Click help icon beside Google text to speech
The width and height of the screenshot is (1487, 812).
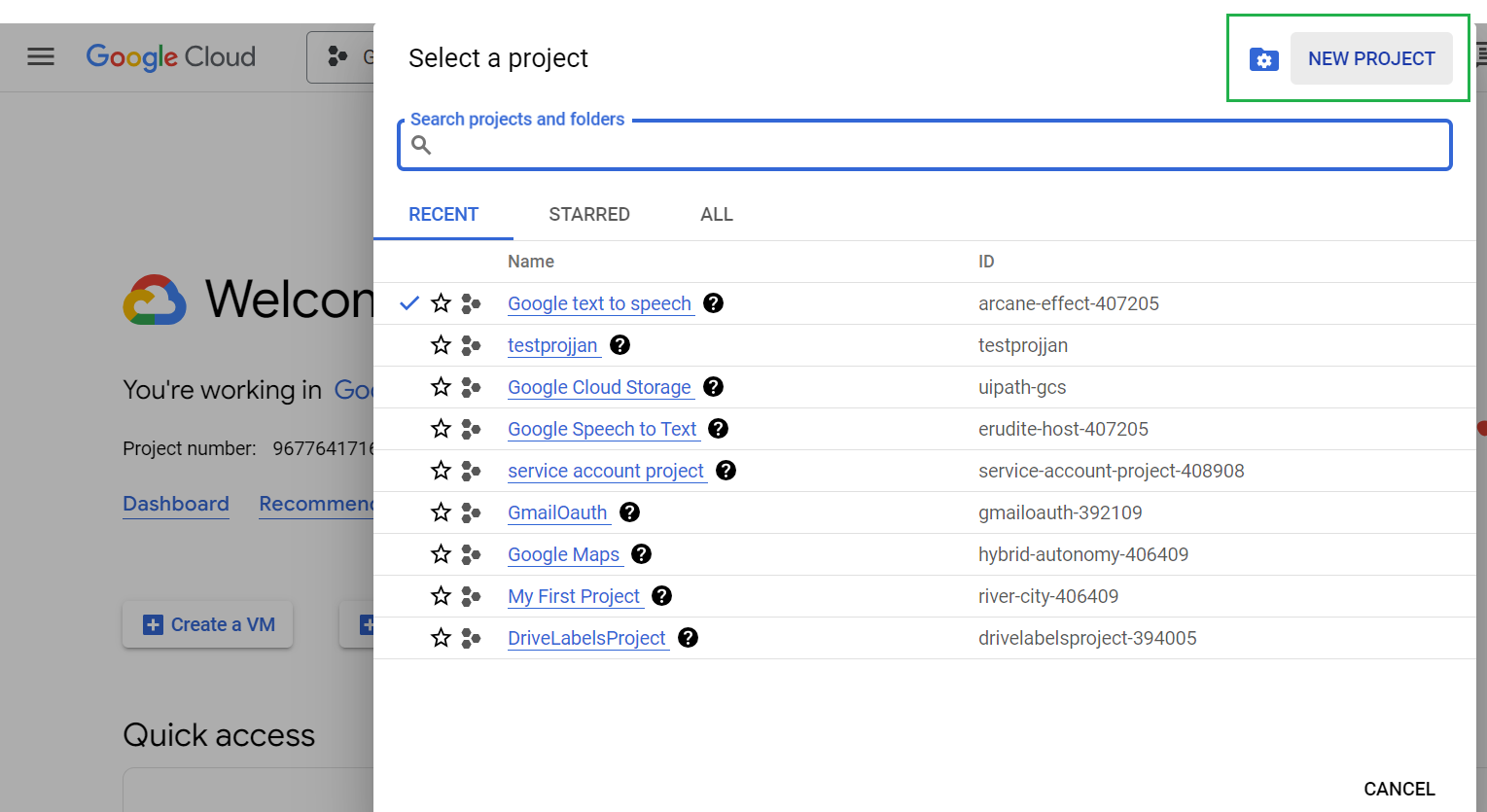point(713,303)
